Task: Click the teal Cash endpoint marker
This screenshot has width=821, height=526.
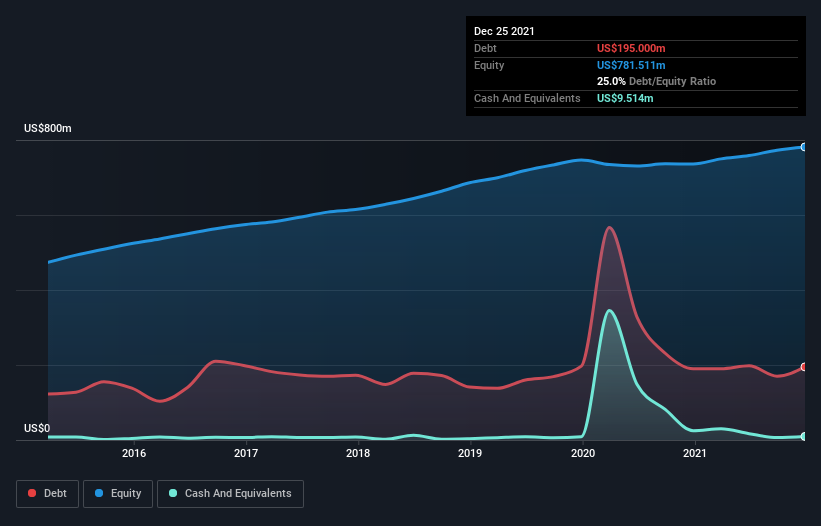Action: 804,437
